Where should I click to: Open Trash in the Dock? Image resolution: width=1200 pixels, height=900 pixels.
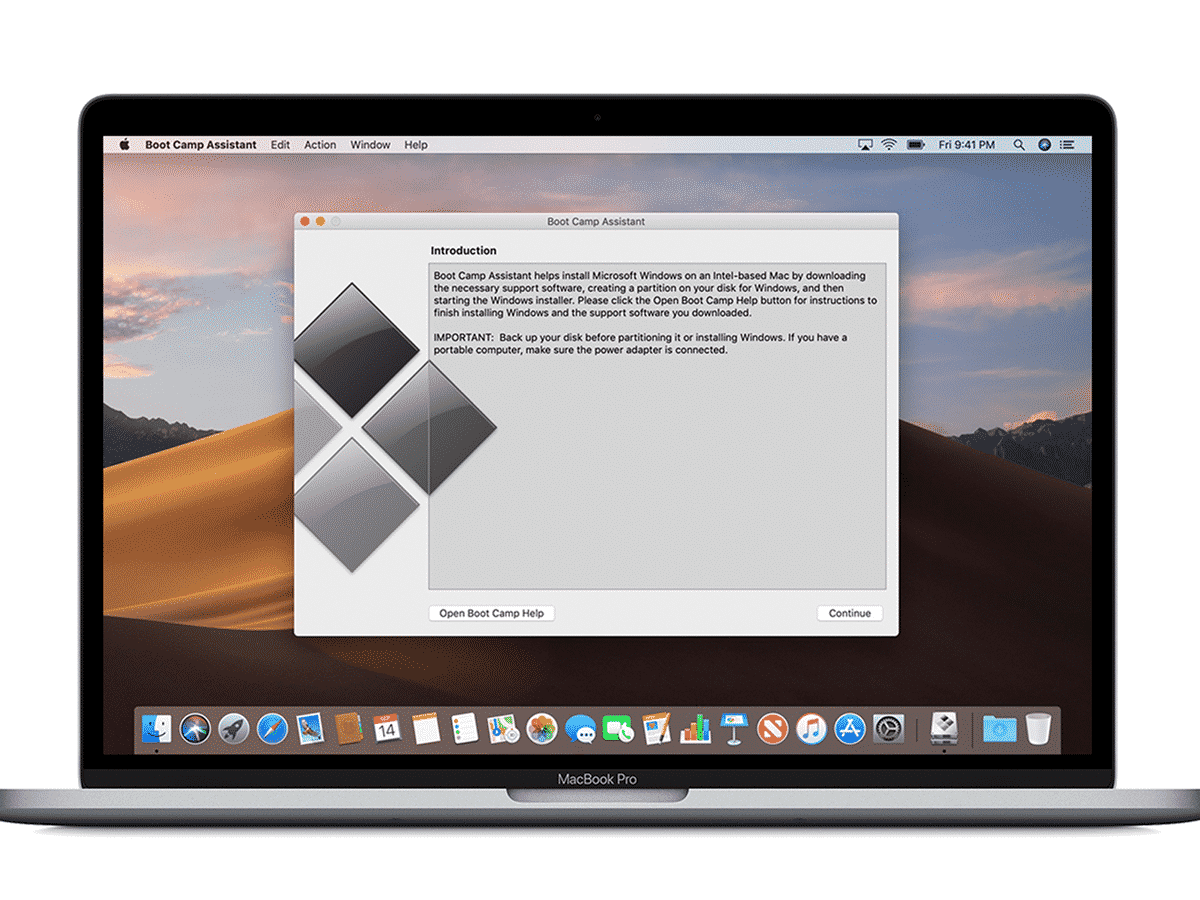pos(1038,729)
